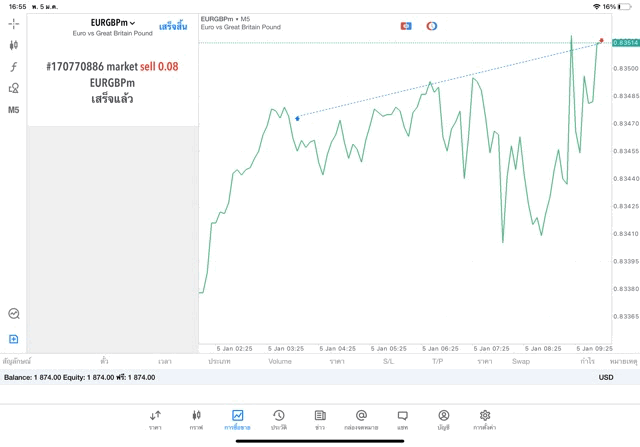Open the ประวัติ history tab
The width and height of the screenshot is (640, 447).
pyautogui.click(x=279, y=420)
